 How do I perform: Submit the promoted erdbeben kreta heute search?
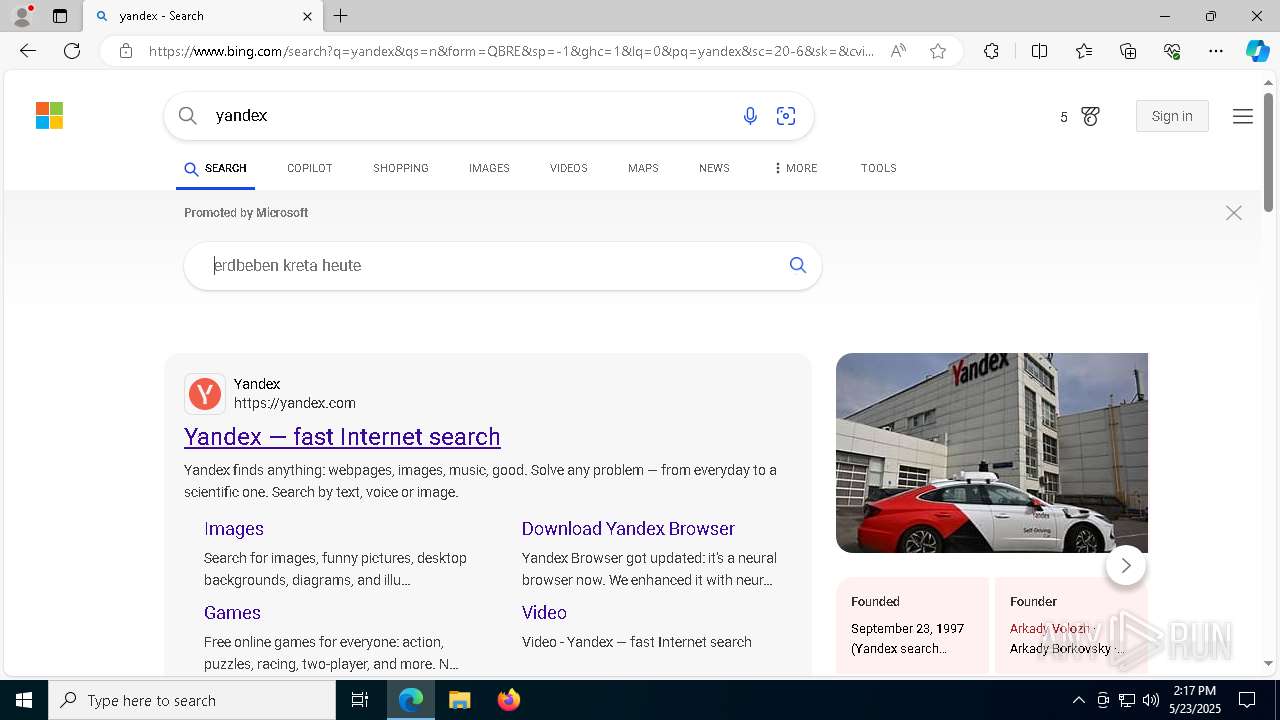tap(798, 265)
